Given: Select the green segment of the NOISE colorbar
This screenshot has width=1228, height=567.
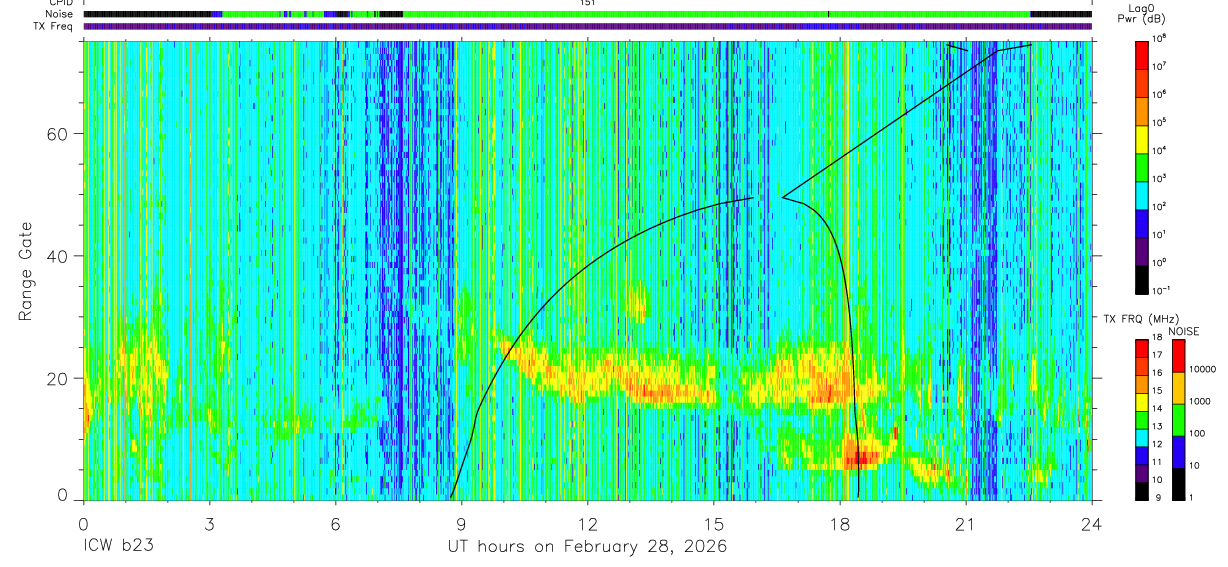Looking at the screenshot, I should click(x=1177, y=420).
